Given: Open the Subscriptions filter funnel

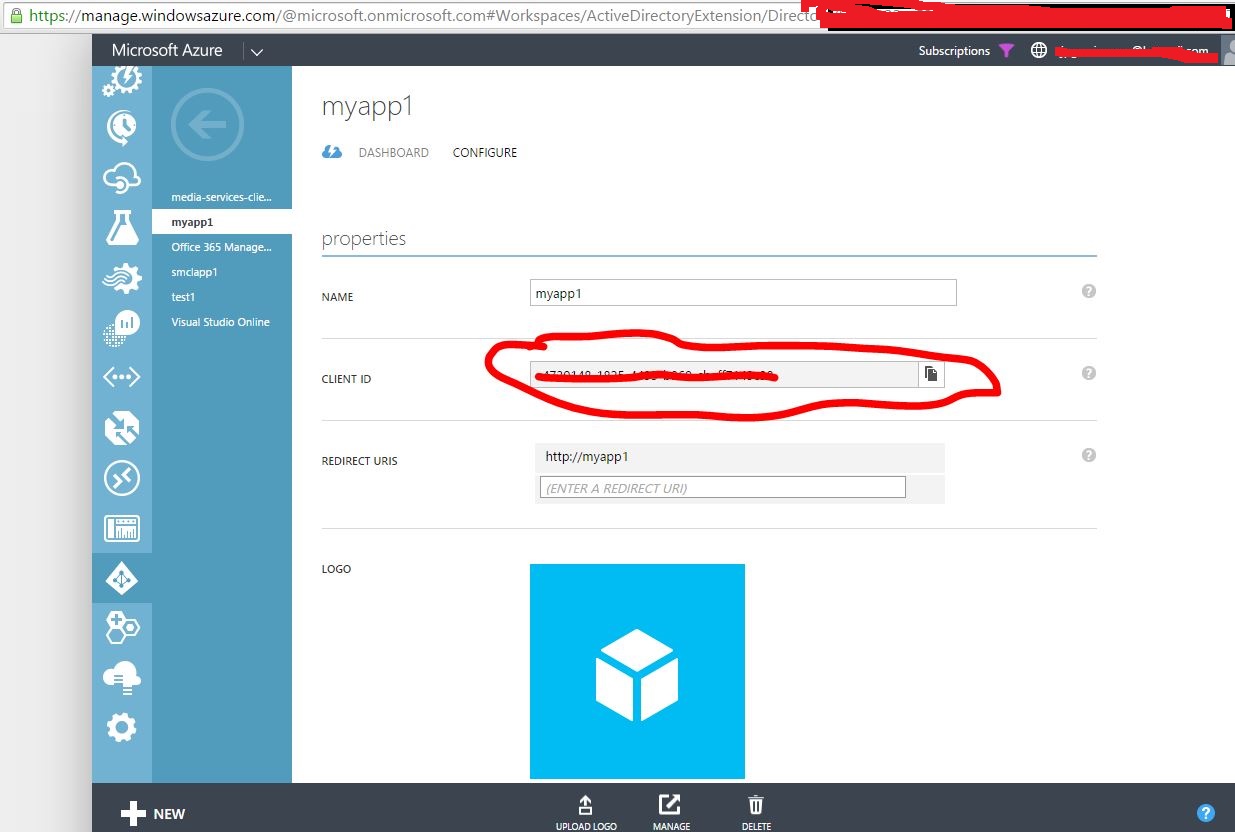Looking at the screenshot, I should tap(1007, 51).
